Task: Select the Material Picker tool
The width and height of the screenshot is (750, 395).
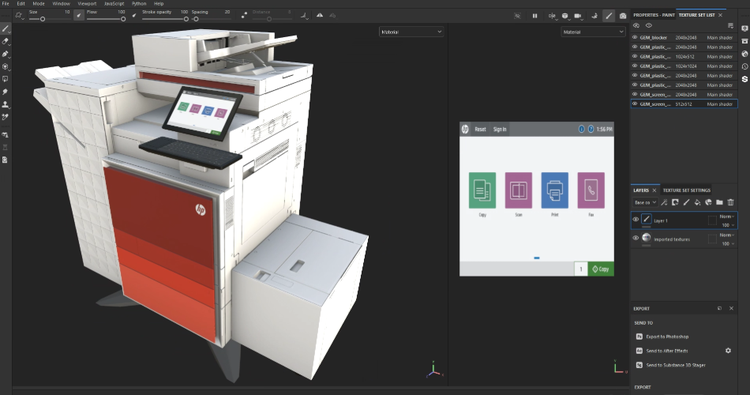Action: [5, 117]
